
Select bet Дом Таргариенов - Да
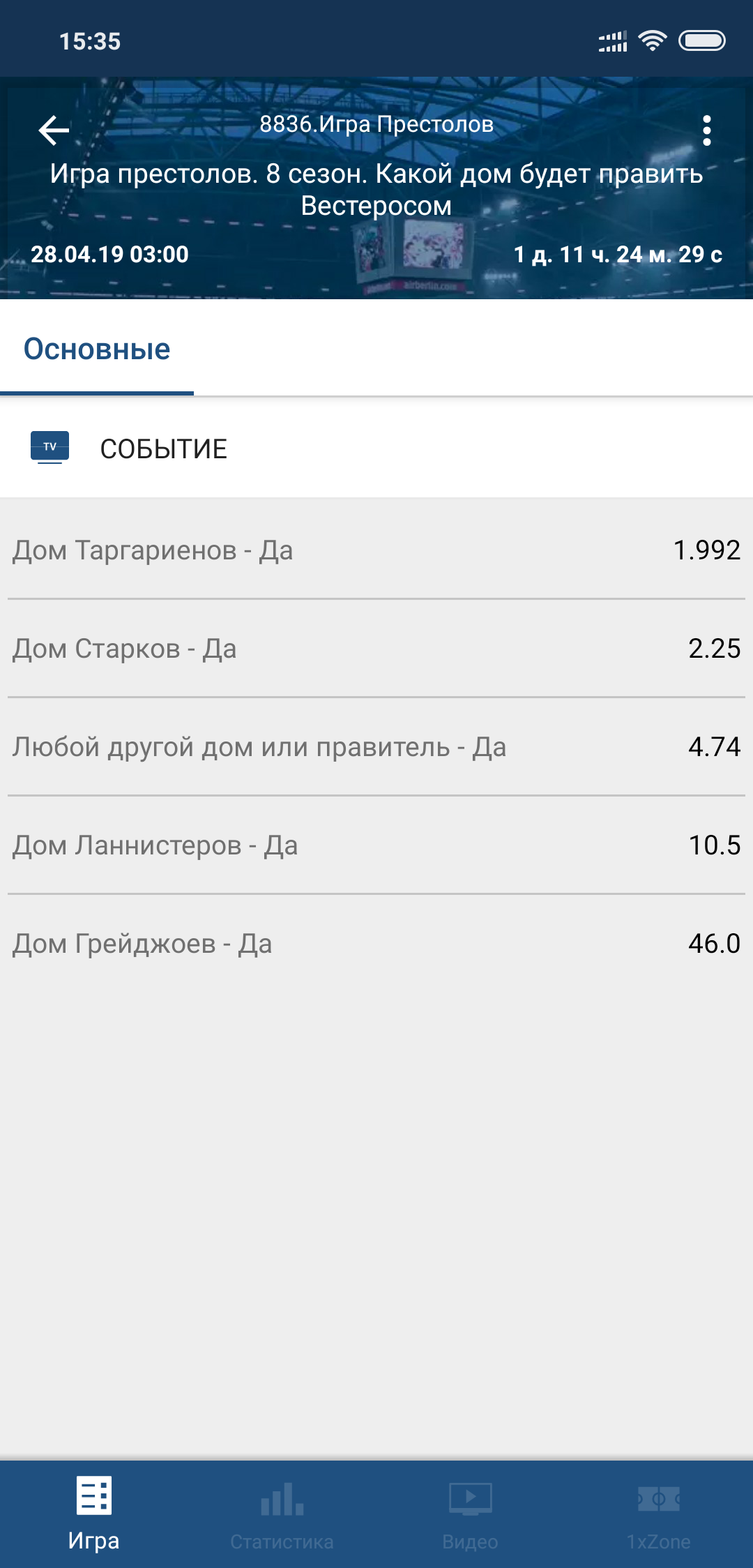[376, 550]
